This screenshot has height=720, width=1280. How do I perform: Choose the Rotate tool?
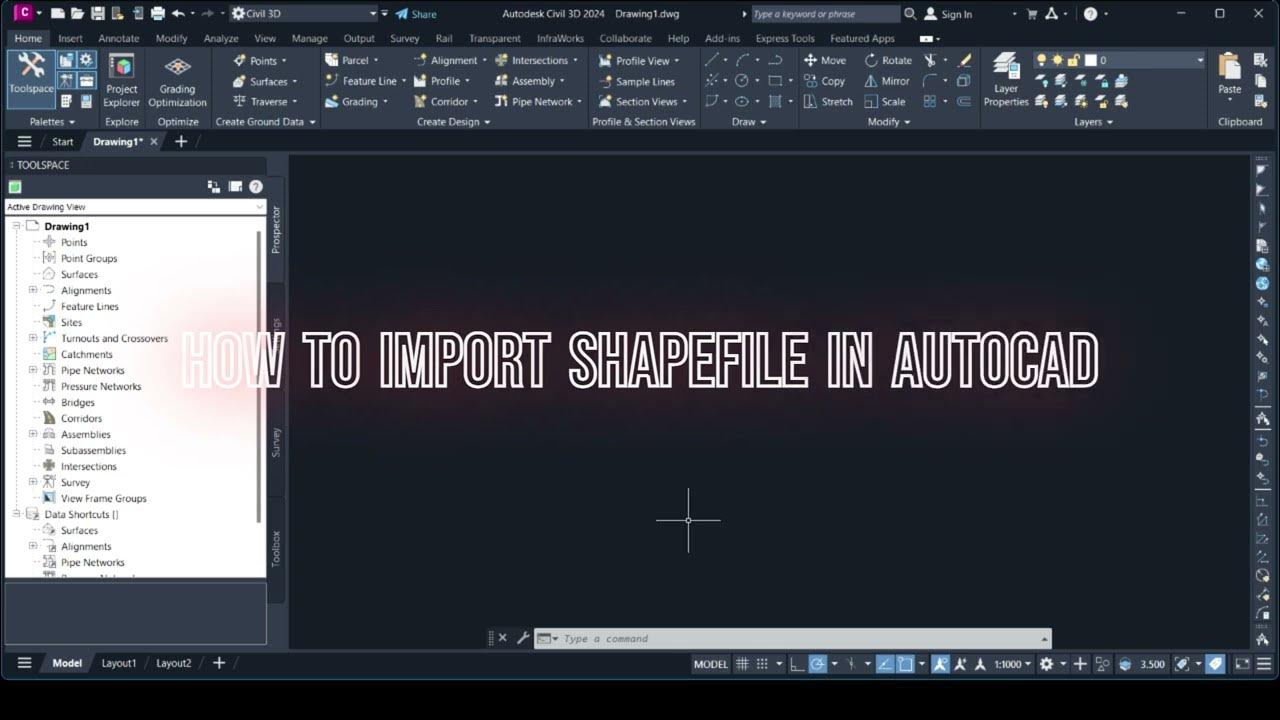888,60
